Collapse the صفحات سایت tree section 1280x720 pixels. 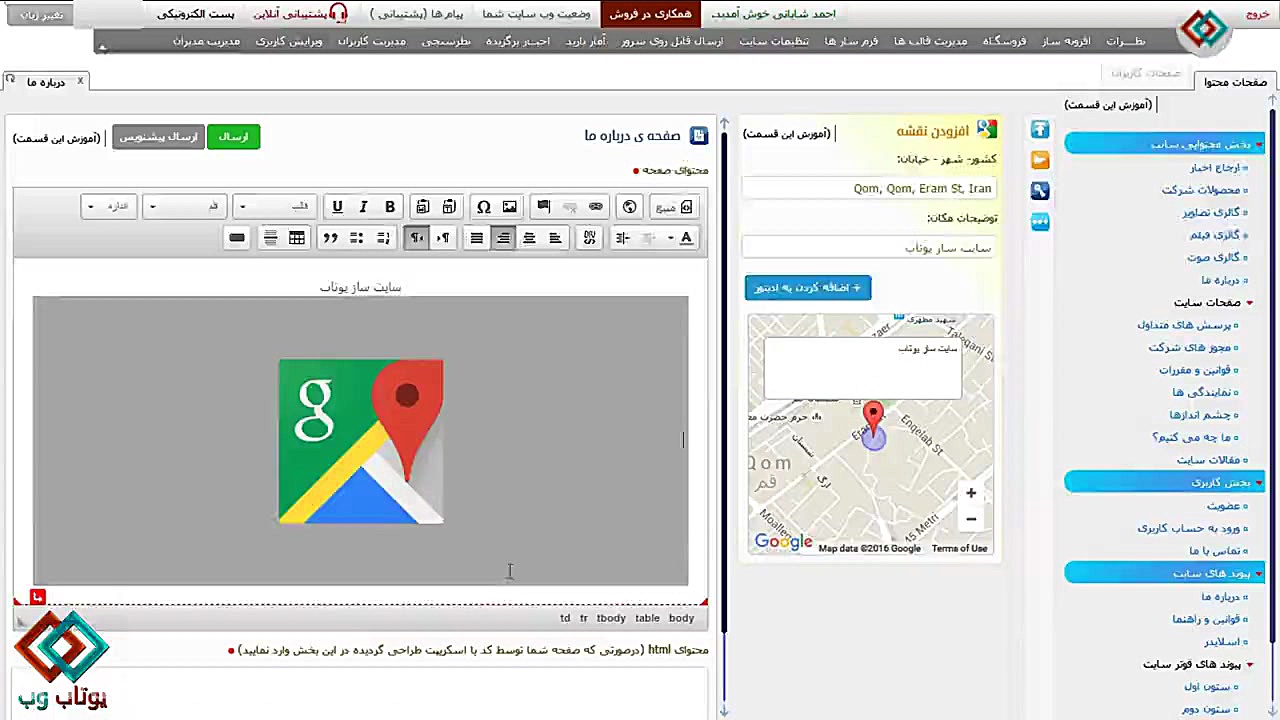pyautogui.click(x=1247, y=302)
